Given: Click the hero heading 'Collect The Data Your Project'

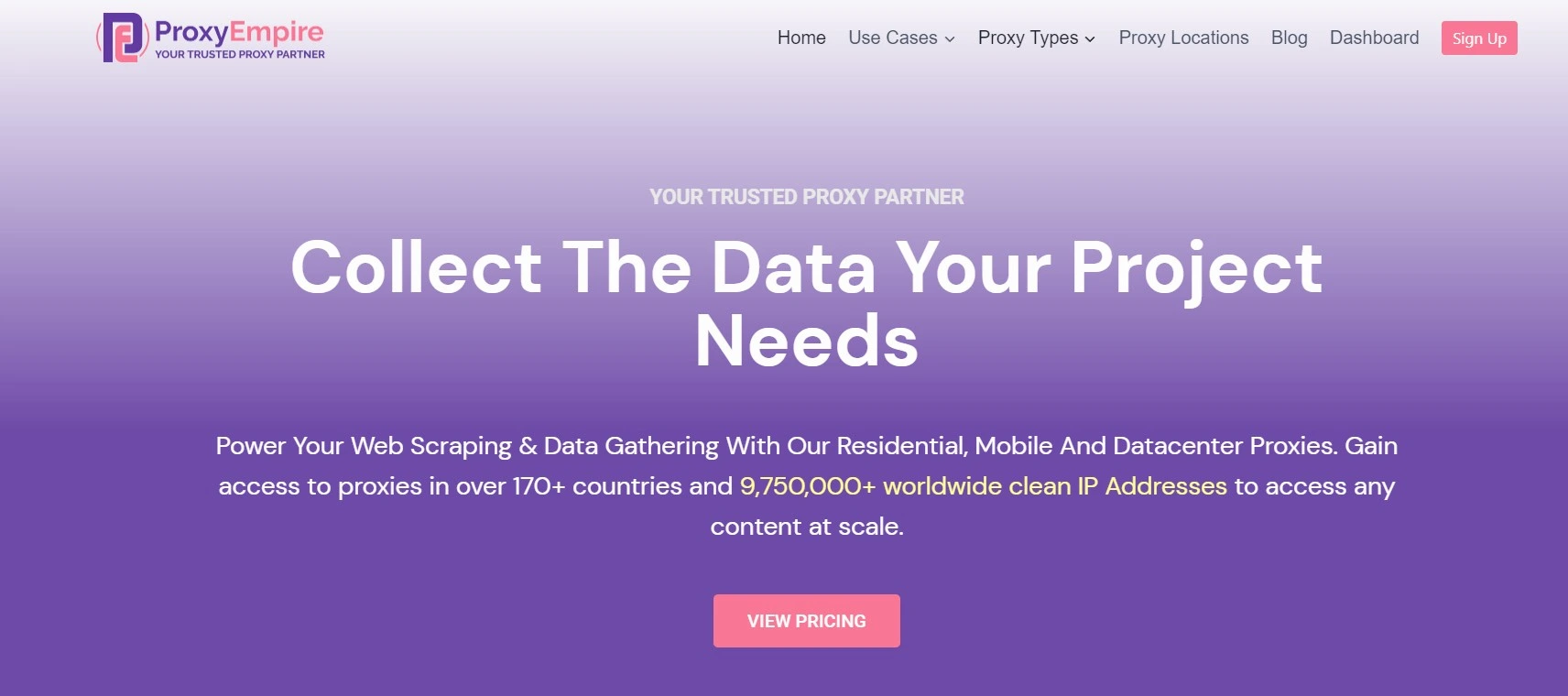Looking at the screenshot, I should tap(806, 267).
